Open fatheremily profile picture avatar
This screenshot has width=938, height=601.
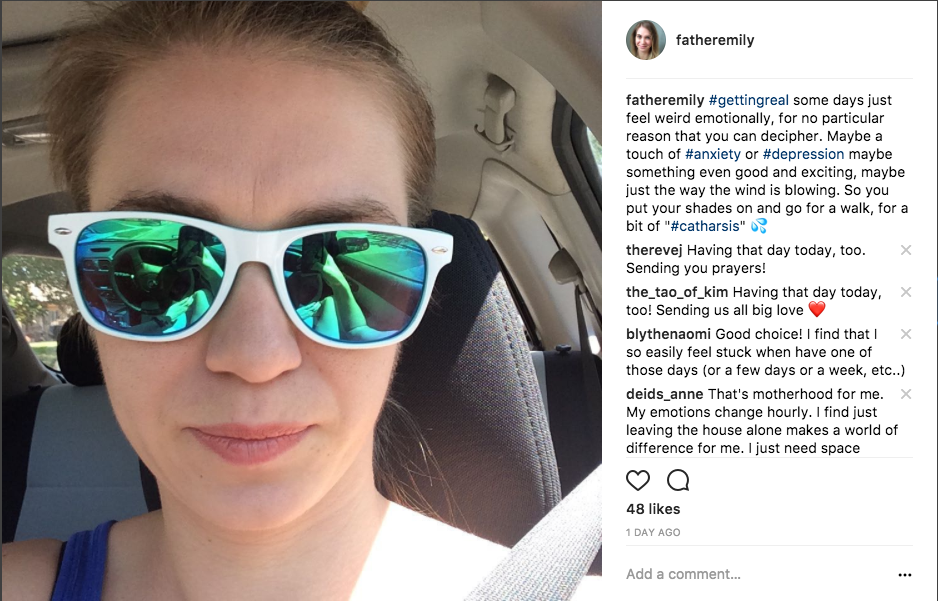[645, 40]
